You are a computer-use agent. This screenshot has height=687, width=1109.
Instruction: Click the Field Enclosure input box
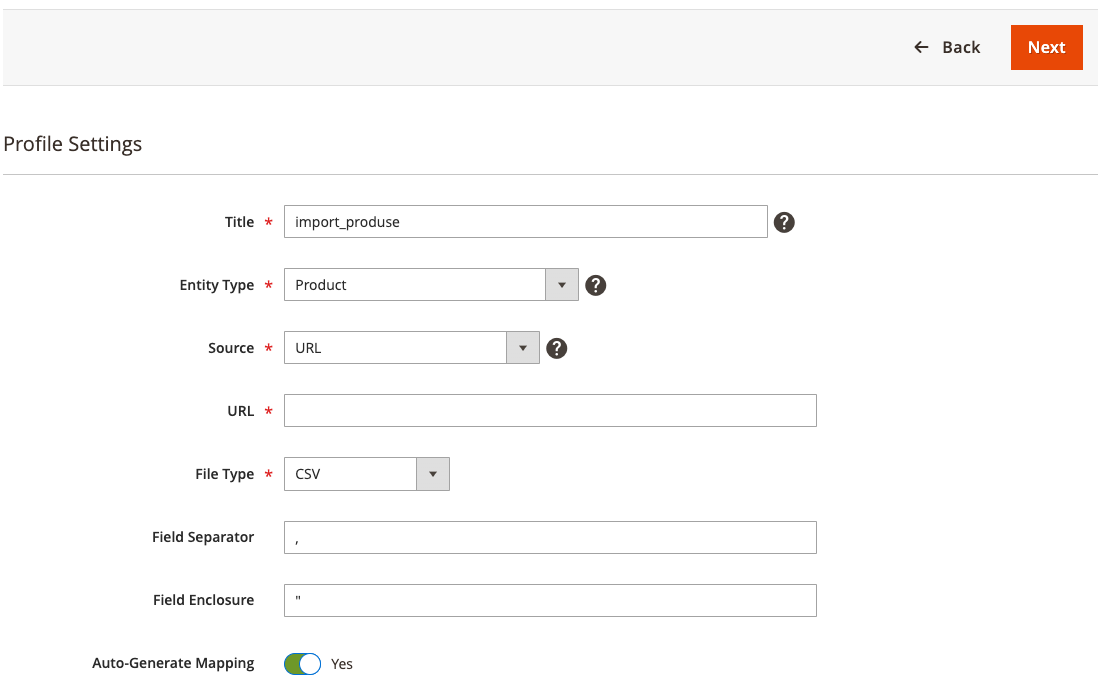[550, 601]
